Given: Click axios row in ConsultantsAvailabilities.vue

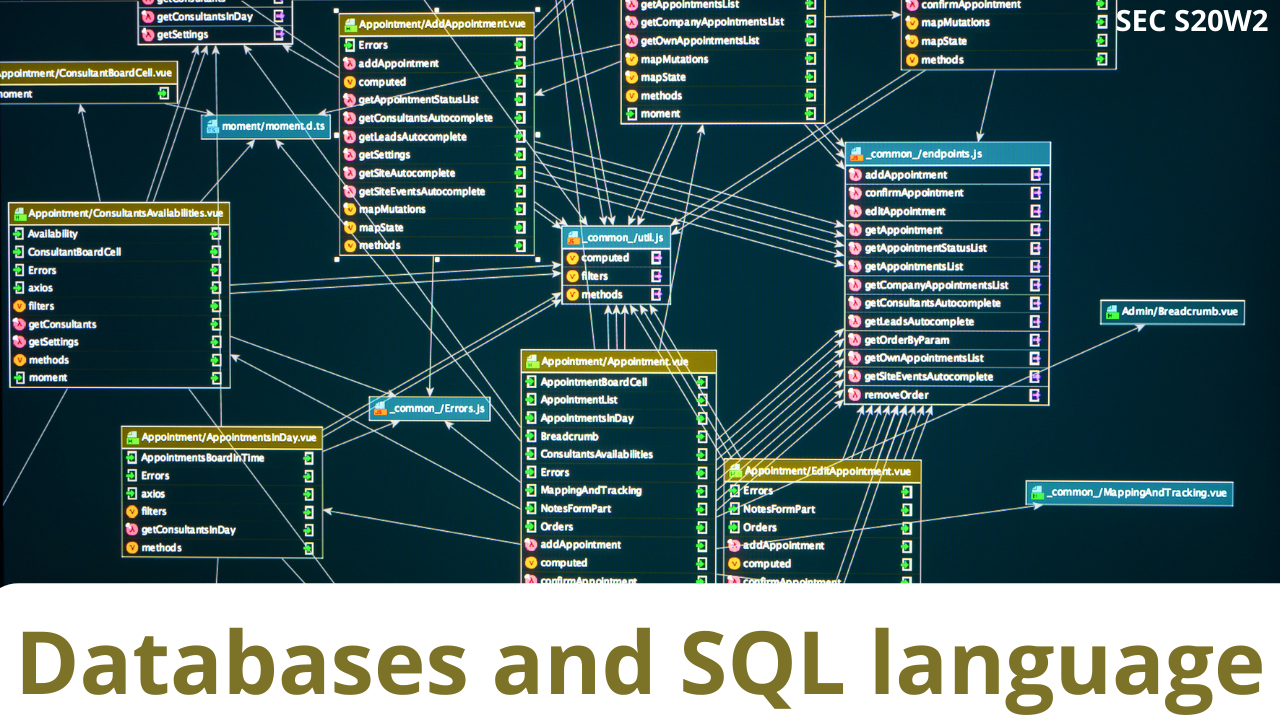Looking at the screenshot, I should 119,288.
